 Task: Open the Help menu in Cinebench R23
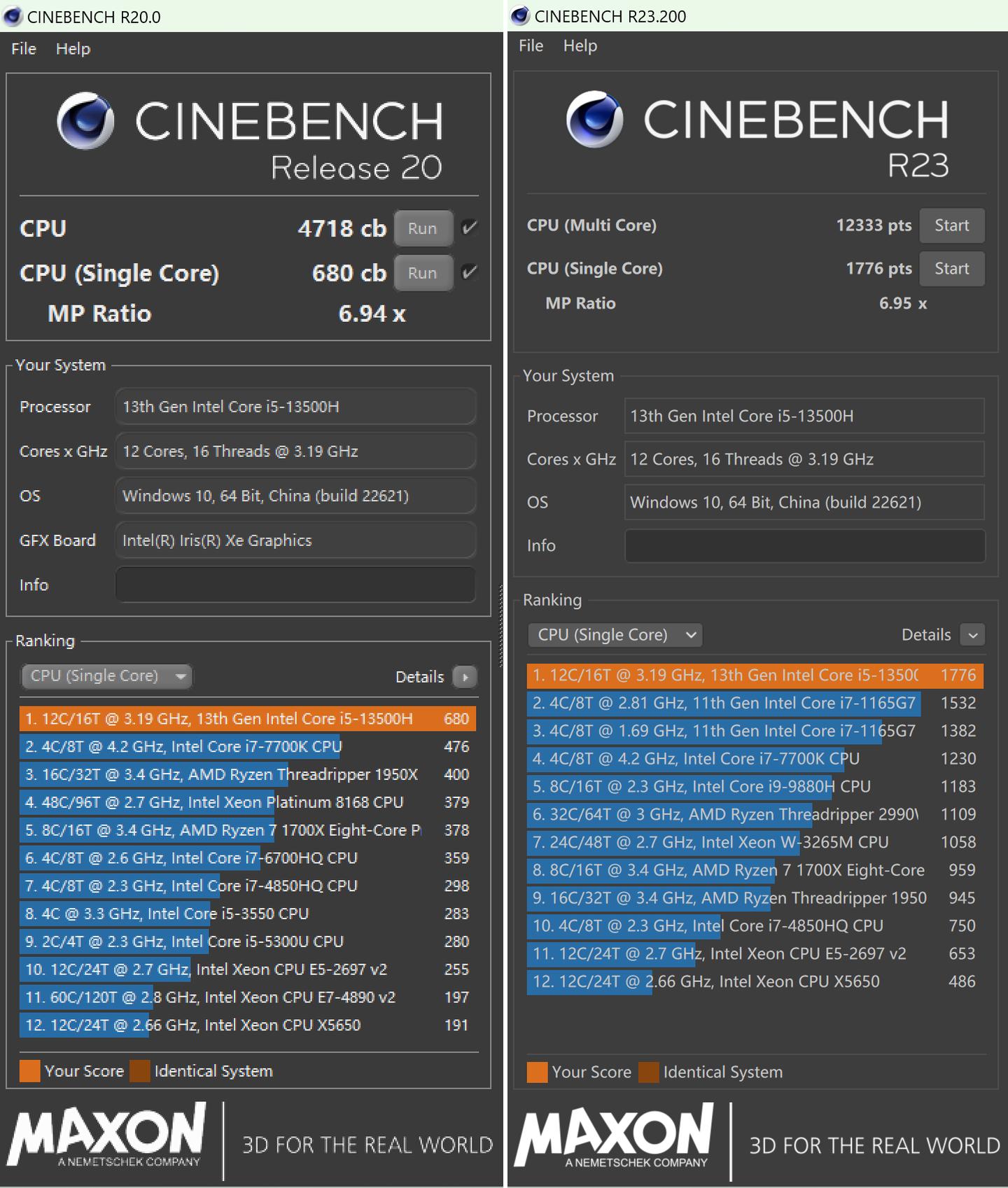pos(580,46)
